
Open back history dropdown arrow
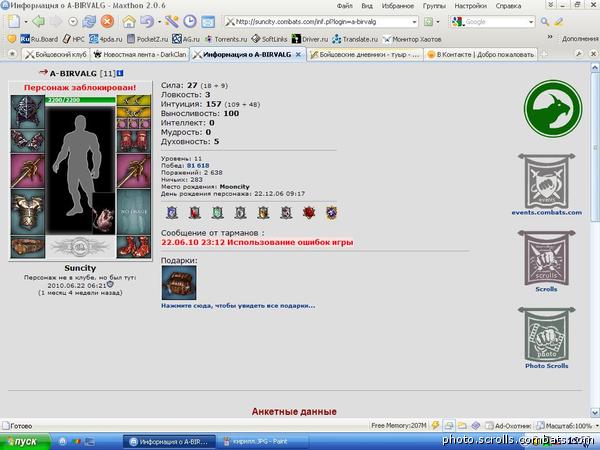[x=73, y=22]
